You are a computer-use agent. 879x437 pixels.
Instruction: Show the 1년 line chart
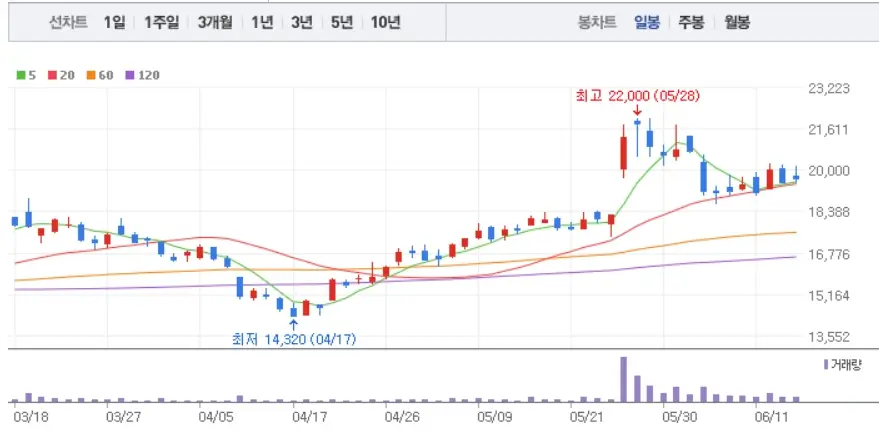(x=262, y=22)
